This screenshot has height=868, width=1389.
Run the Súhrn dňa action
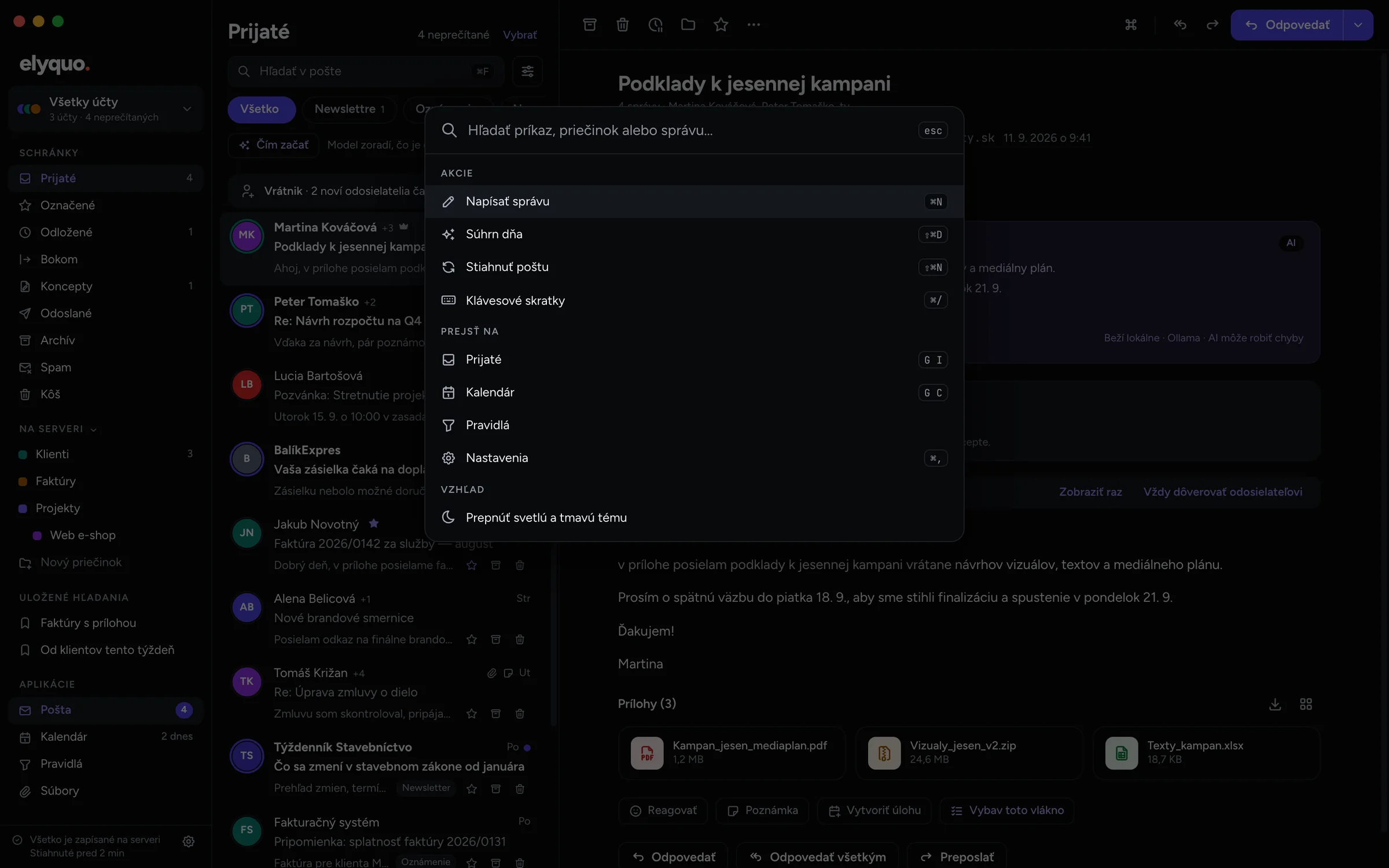694,234
